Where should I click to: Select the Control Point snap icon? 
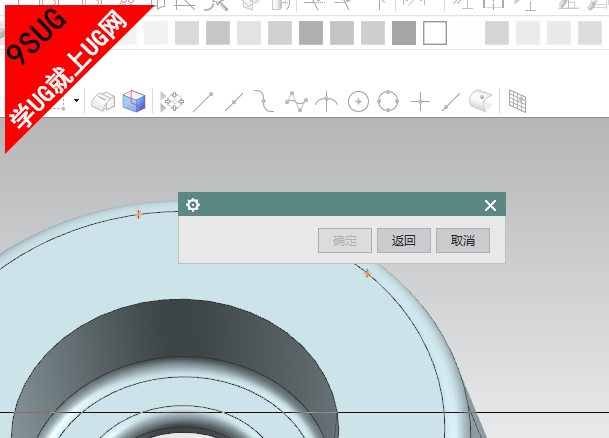(x=264, y=101)
